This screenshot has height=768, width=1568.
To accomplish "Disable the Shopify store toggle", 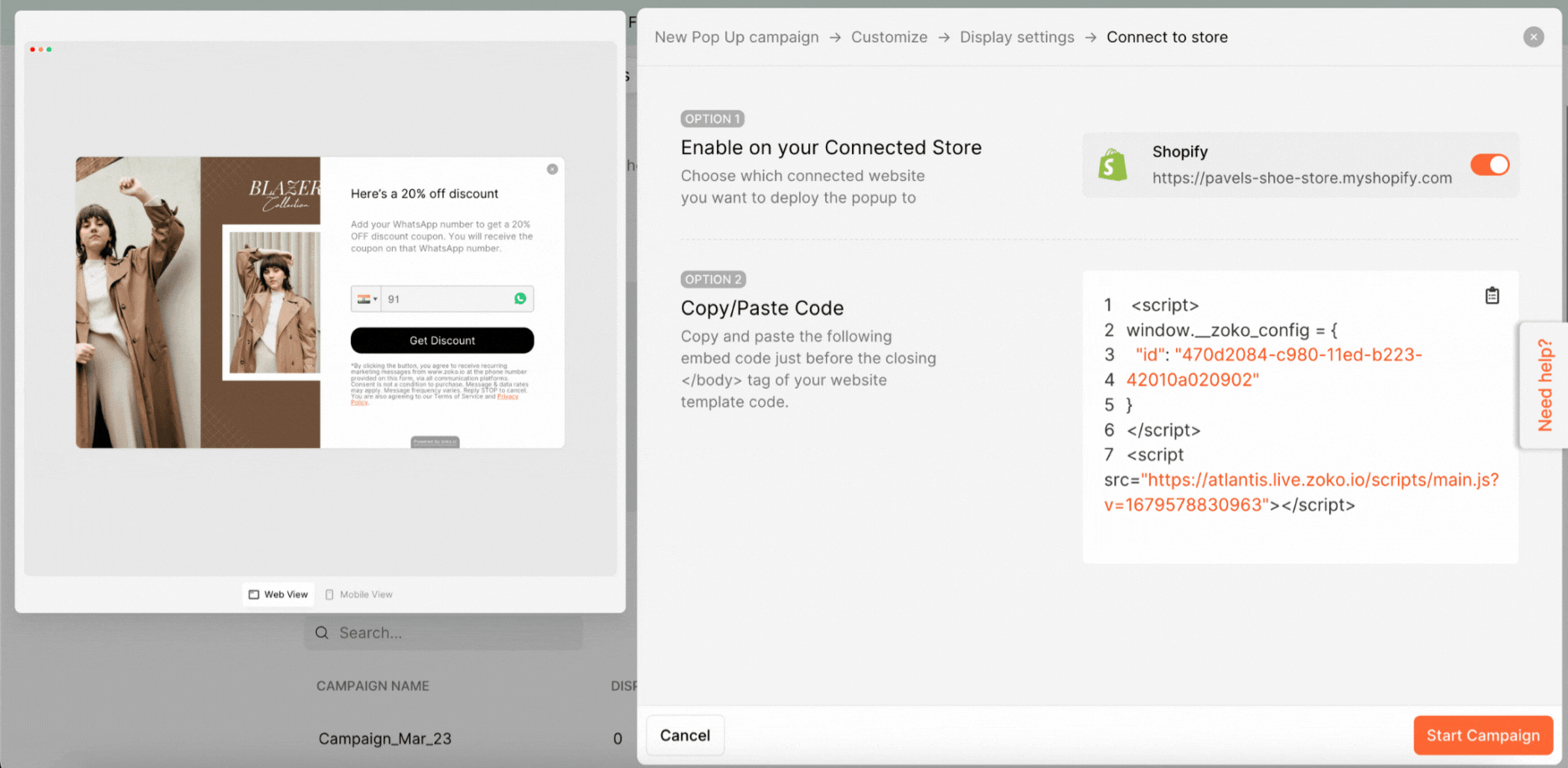I will (1490, 164).
